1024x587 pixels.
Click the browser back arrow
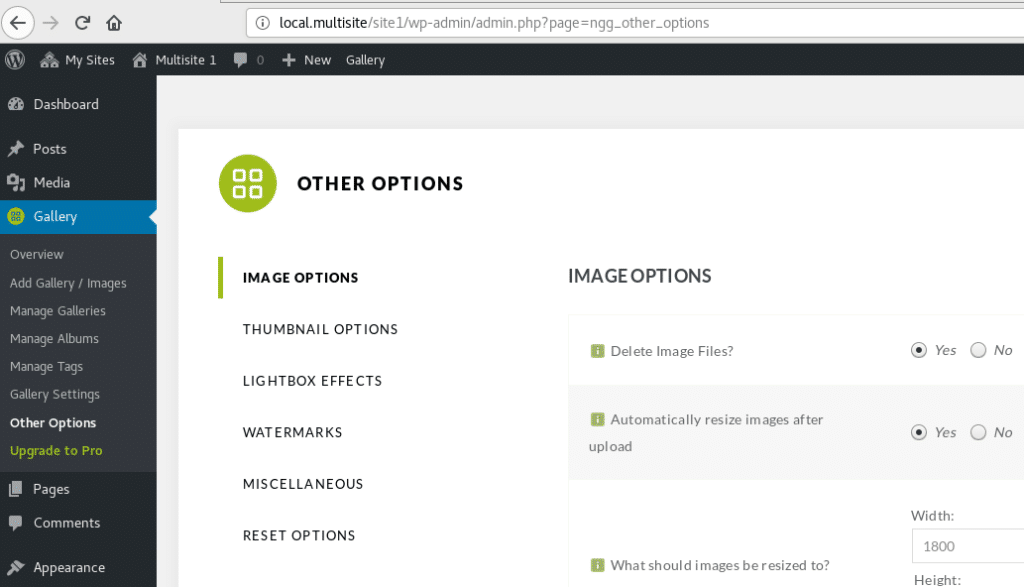pos(19,22)
